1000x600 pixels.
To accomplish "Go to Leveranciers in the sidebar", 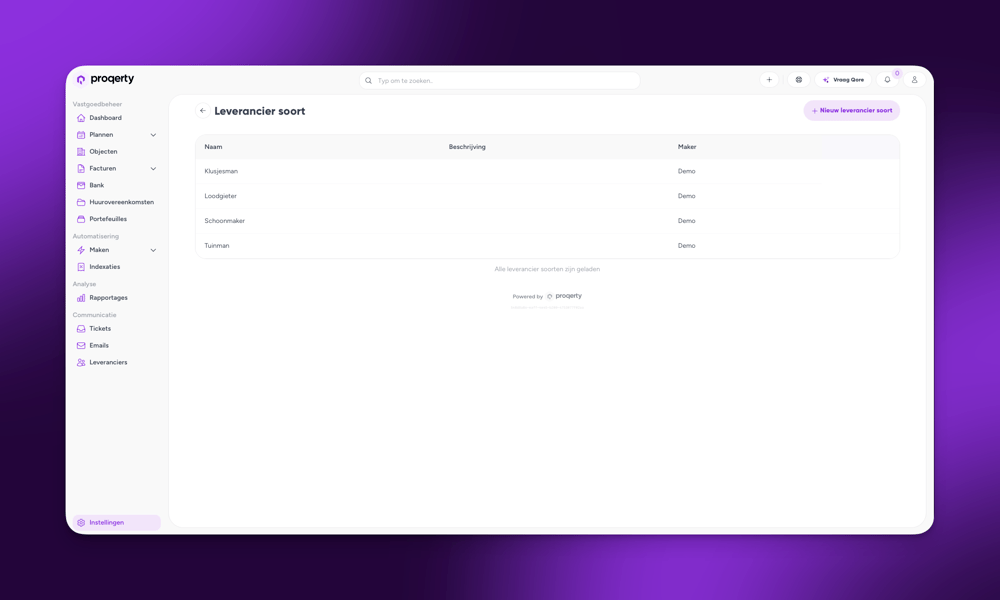I will [108, 362].
